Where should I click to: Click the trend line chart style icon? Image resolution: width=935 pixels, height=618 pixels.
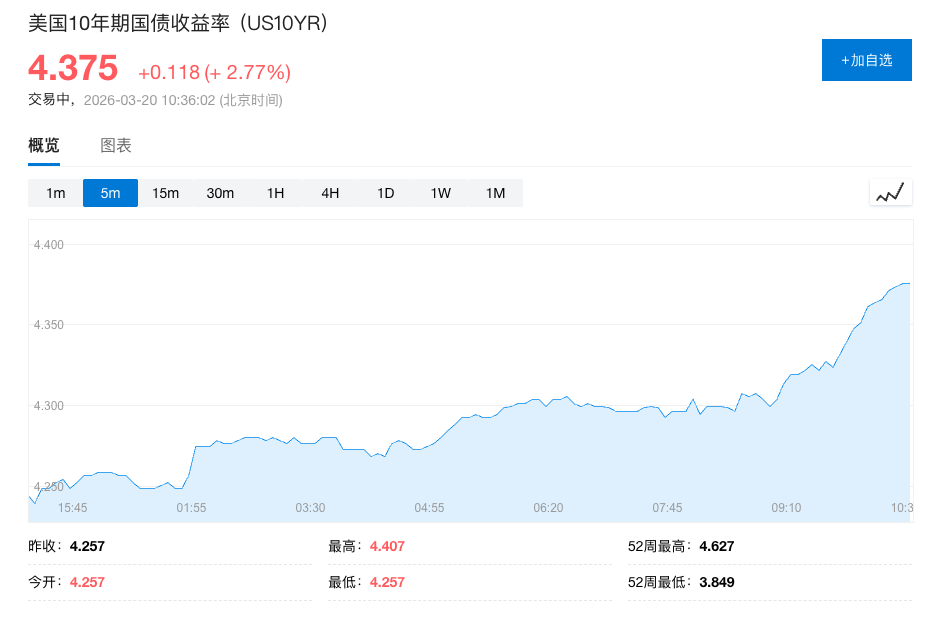[889, 192]
